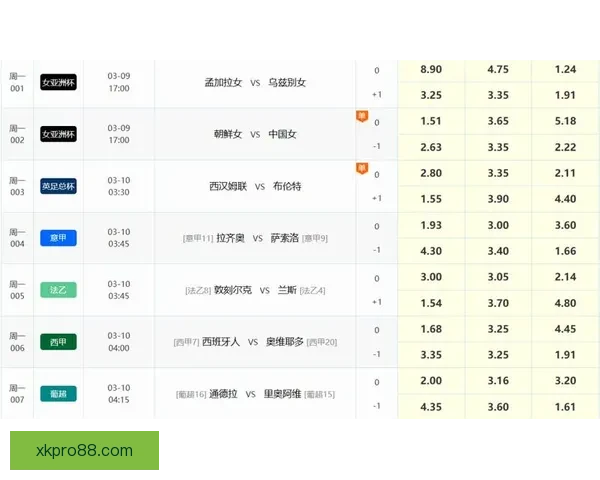
Task: Open the xkpro88.com green banner
Action: point(84,451)
